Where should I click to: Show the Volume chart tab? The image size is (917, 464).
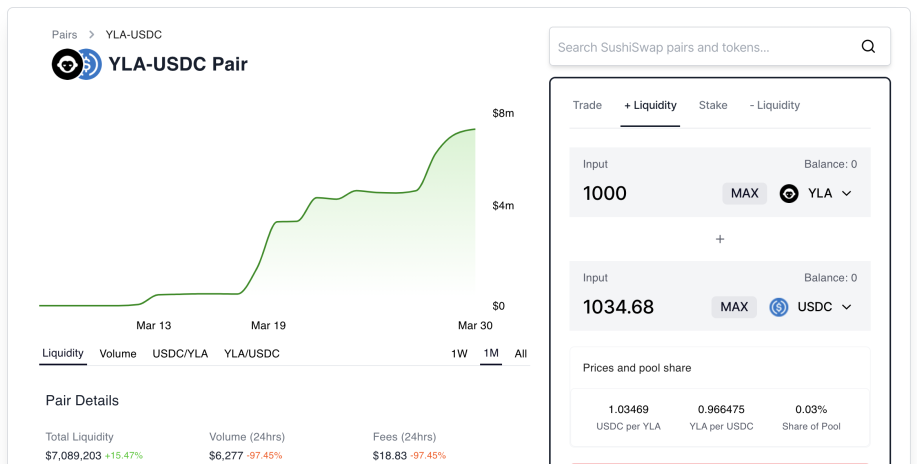point(118,353)
